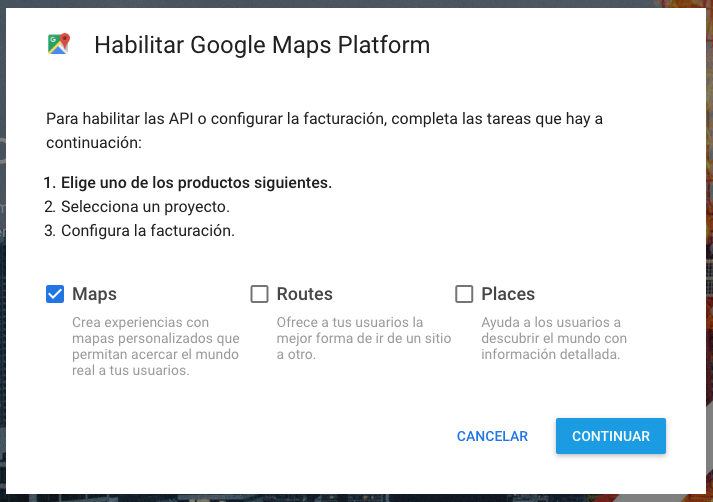Enable the Routes checkbox

260,294
